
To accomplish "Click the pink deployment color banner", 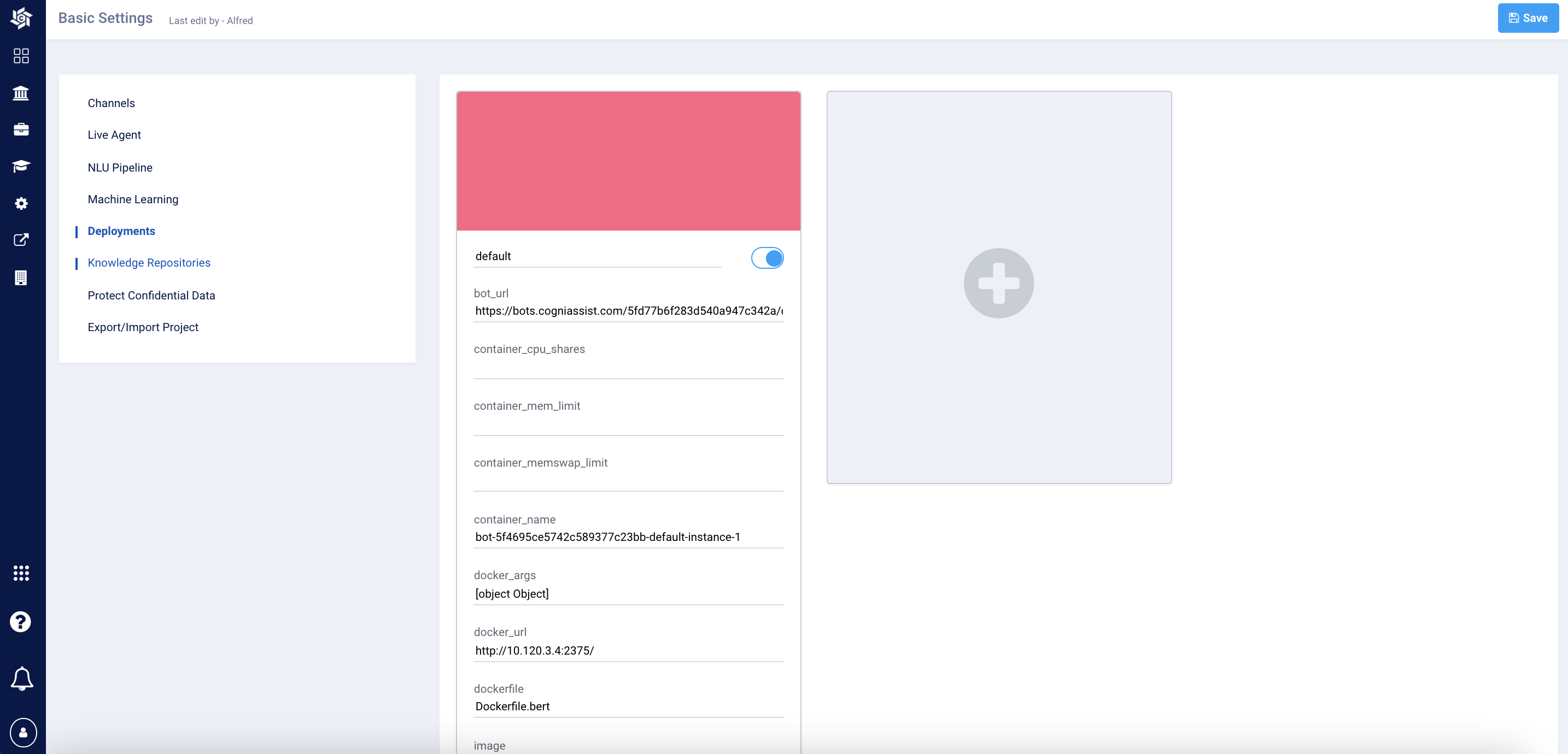I will pos(628,161).
